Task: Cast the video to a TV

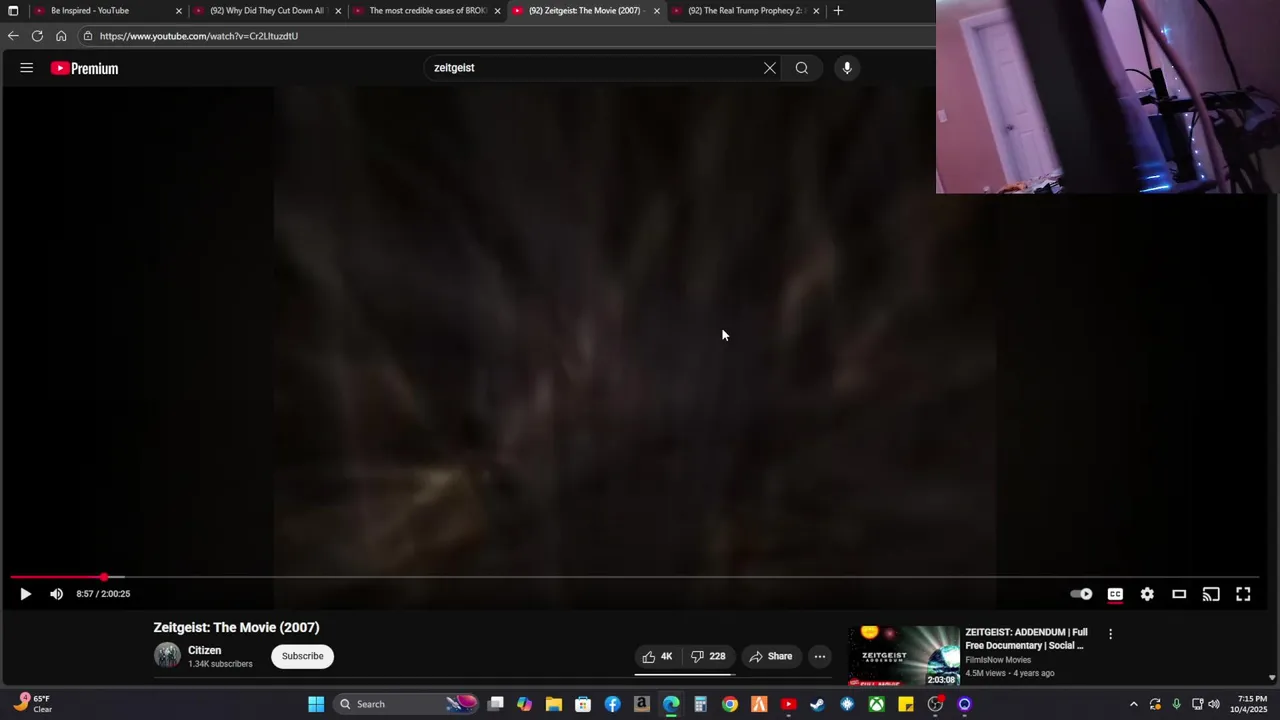Action: coord(1211,594)
